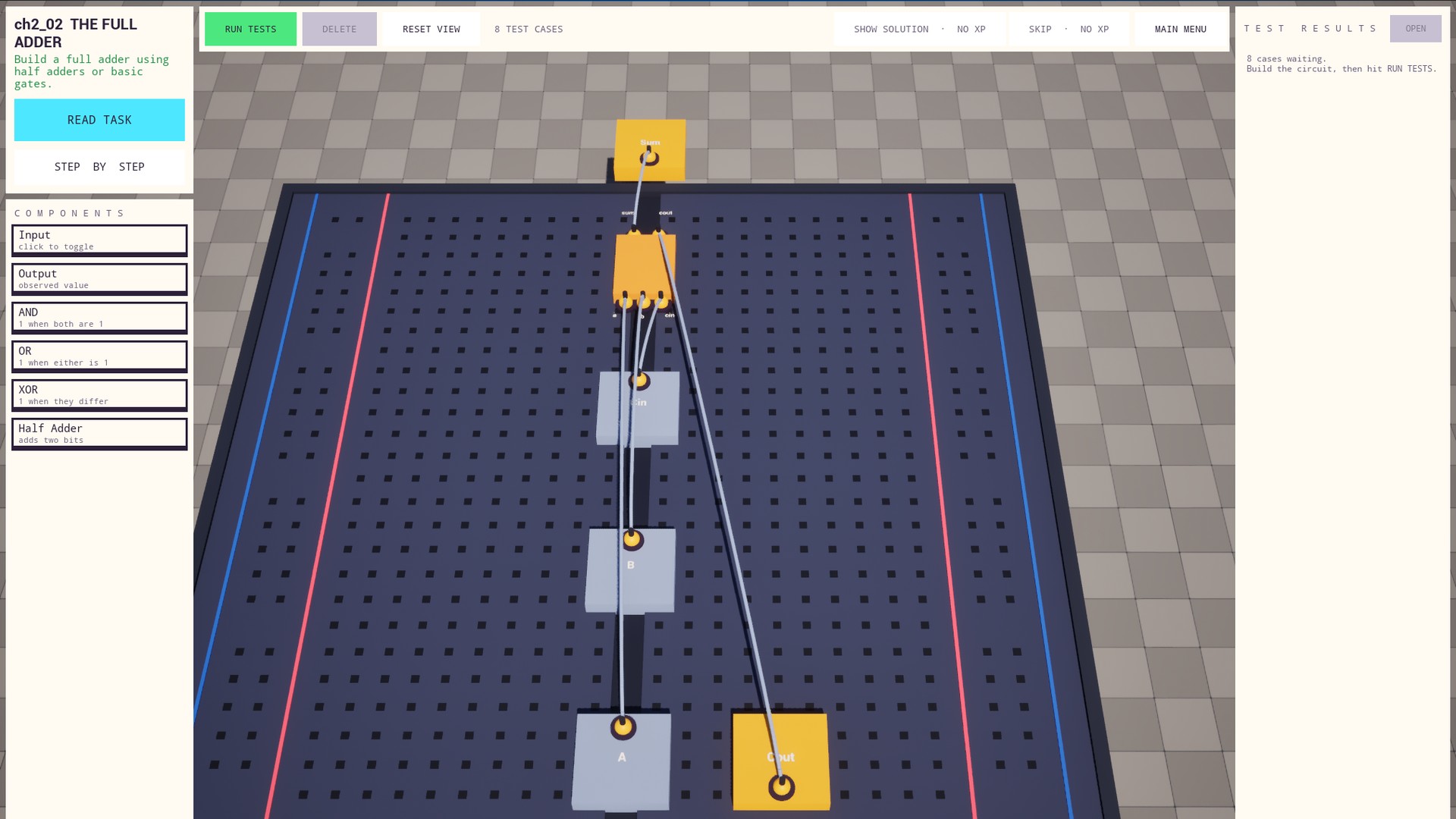Show the solution for no XP
This screenshot has width=1456, height=819.
coord(919,29)
